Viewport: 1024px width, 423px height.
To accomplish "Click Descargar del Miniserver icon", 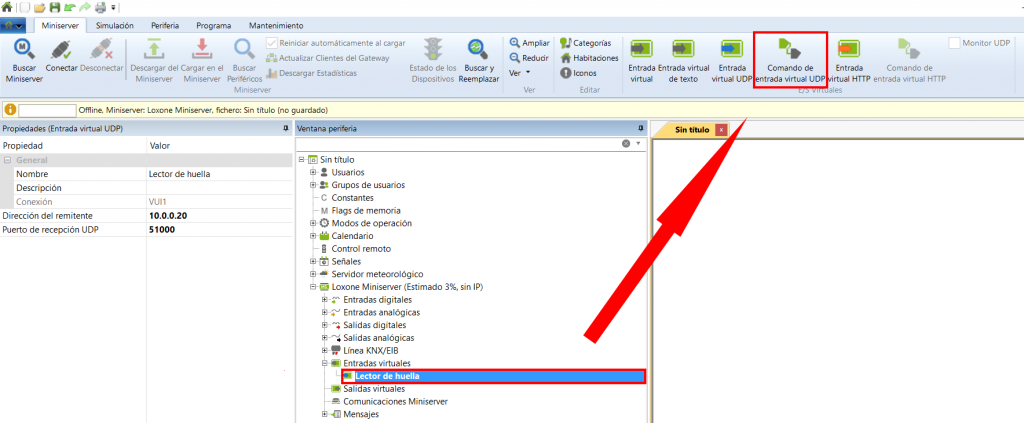I will (x=153, y=50).
